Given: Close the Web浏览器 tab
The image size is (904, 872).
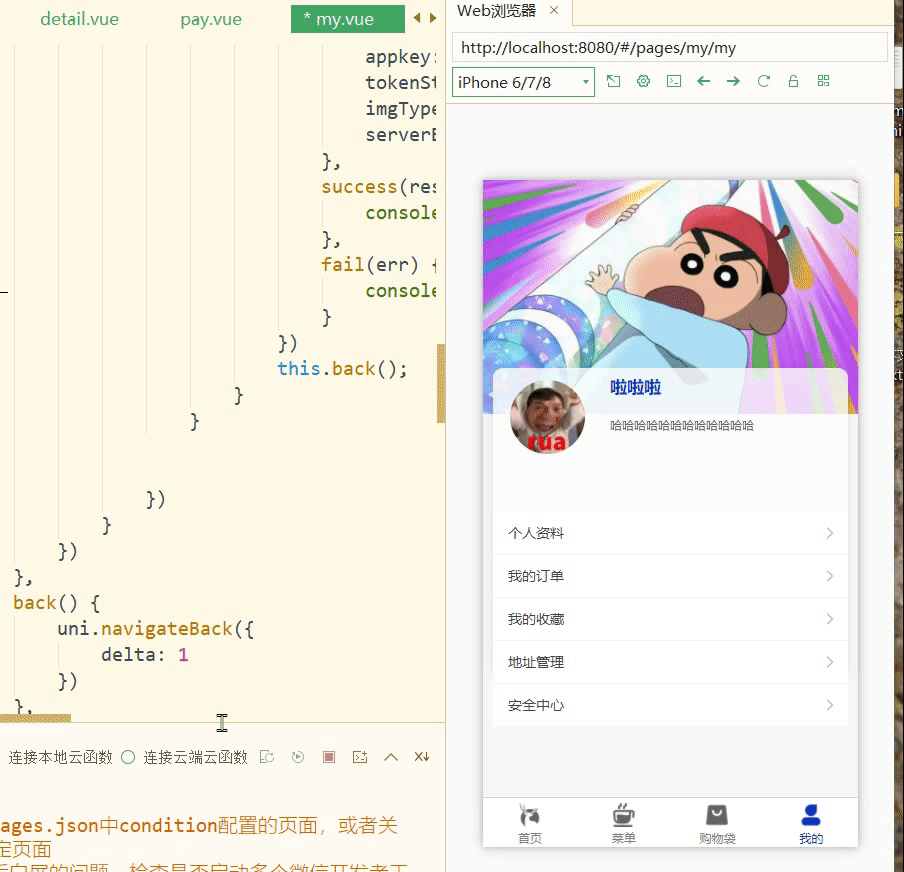Looking at the screenshot, I should coord(554,10).
